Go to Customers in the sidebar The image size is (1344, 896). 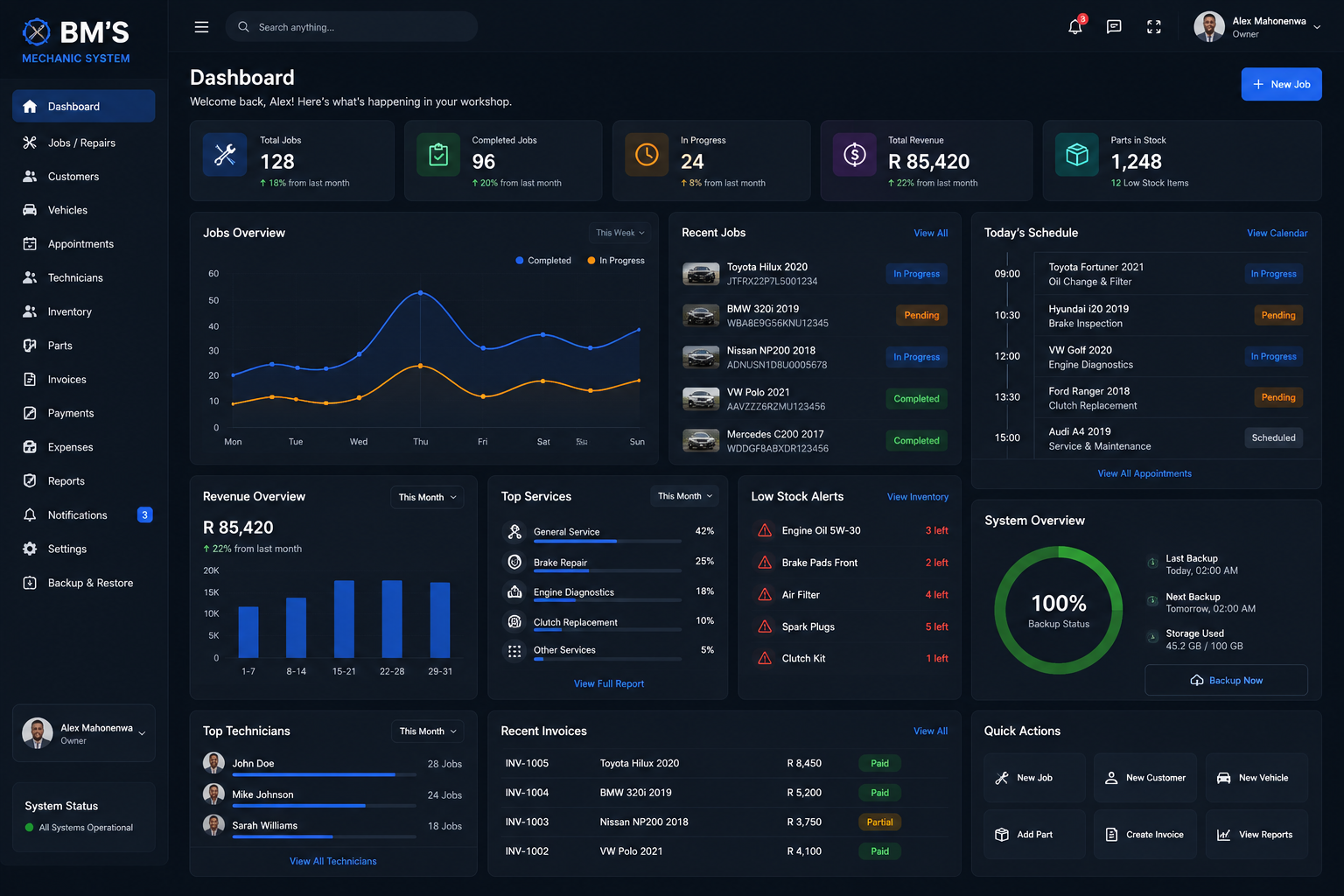(84, 177)
